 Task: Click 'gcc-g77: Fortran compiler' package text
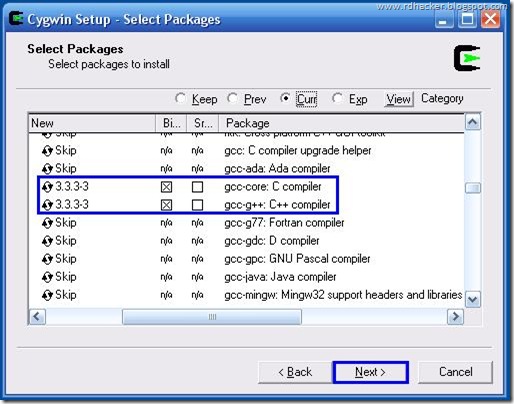click(x=284, y=223)
